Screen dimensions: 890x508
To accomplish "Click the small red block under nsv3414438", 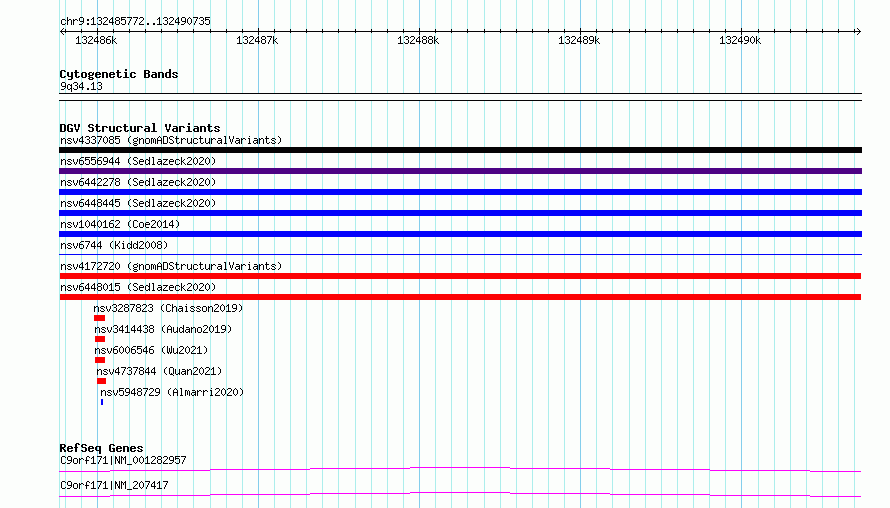I will (x=100, y=339).
